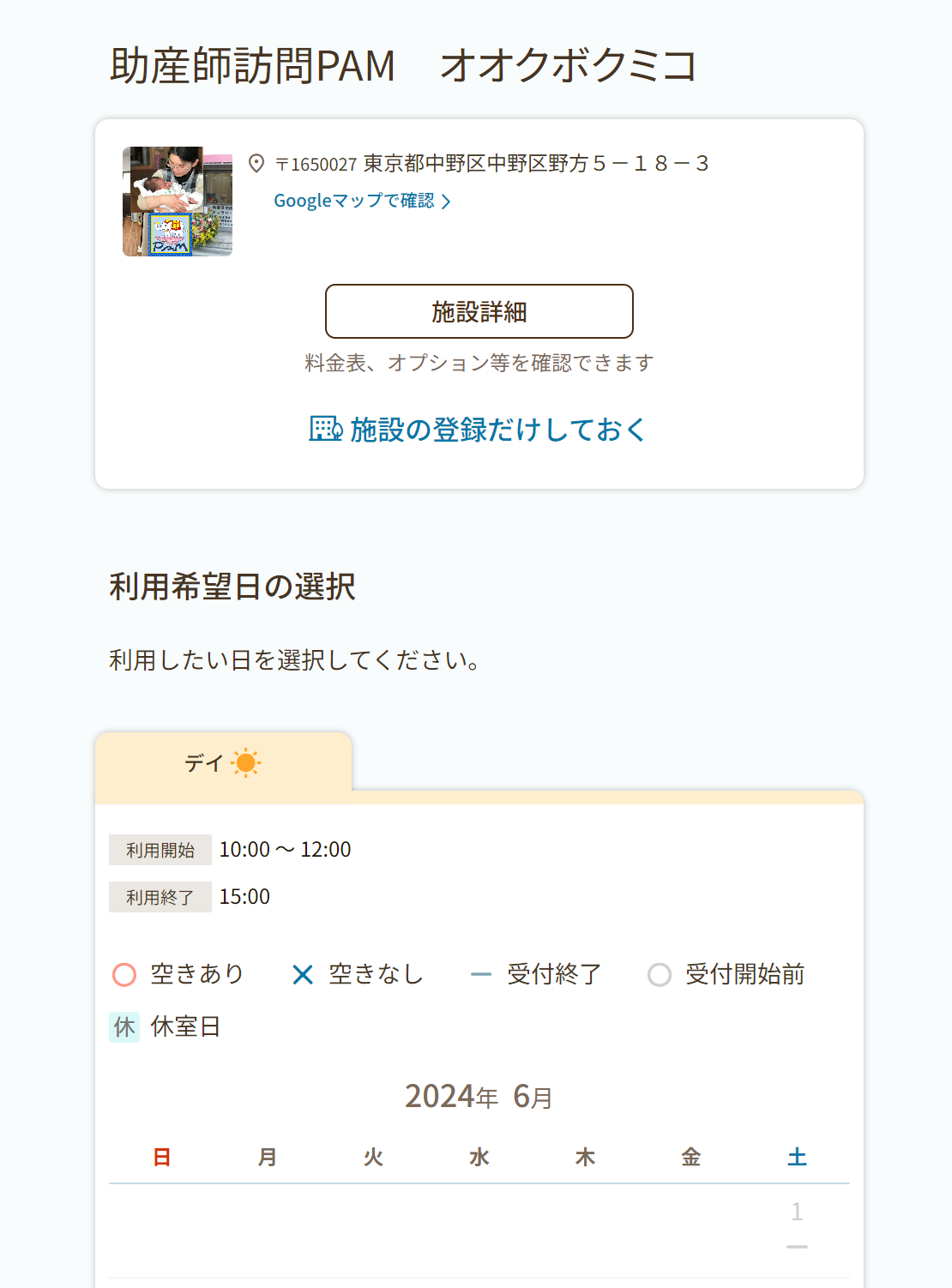The height and width of the screenshot is (1288, 952).
Task: Click the 休 closed-day badge icon
Action: coord(124,1026)
